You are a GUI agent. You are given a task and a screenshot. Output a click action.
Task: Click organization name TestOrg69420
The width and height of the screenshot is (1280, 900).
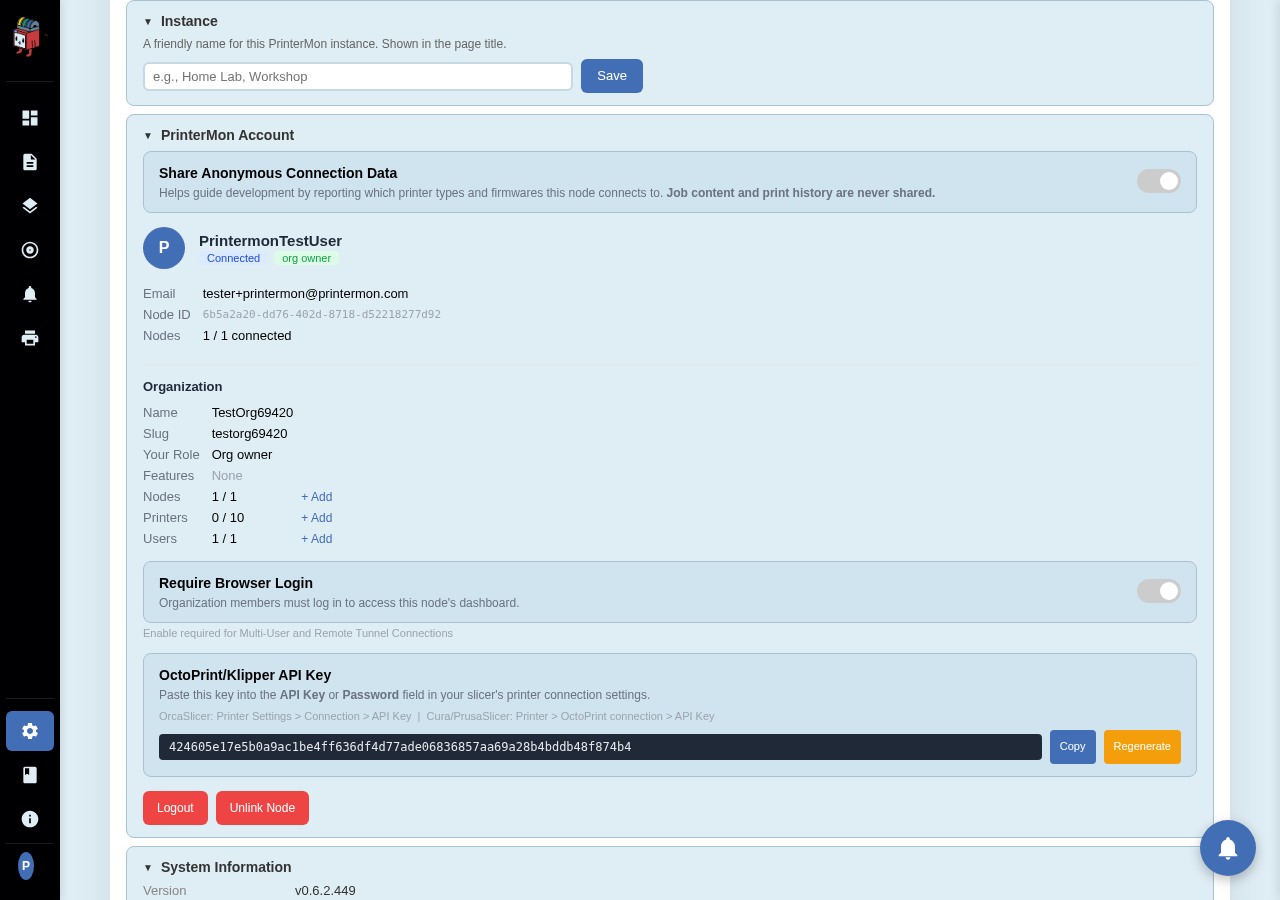tap(252, 413)
